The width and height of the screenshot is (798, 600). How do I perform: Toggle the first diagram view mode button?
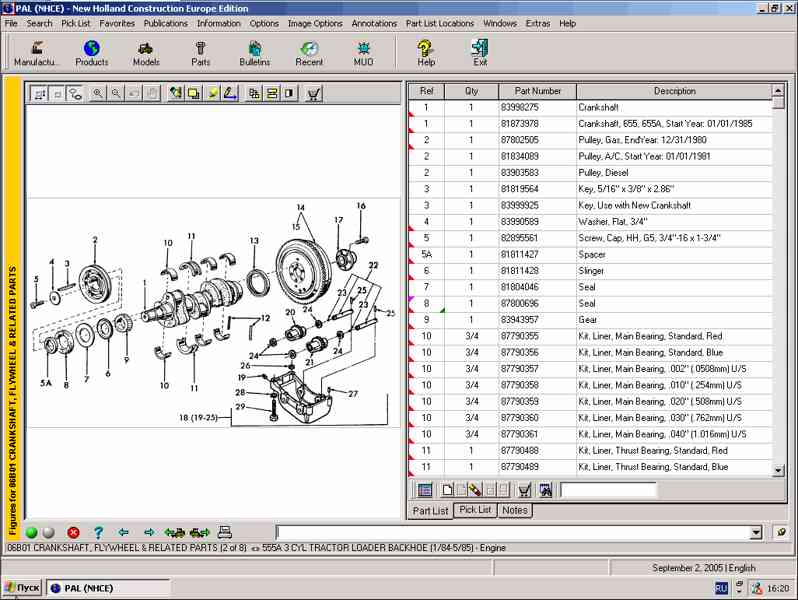point(40,94)
